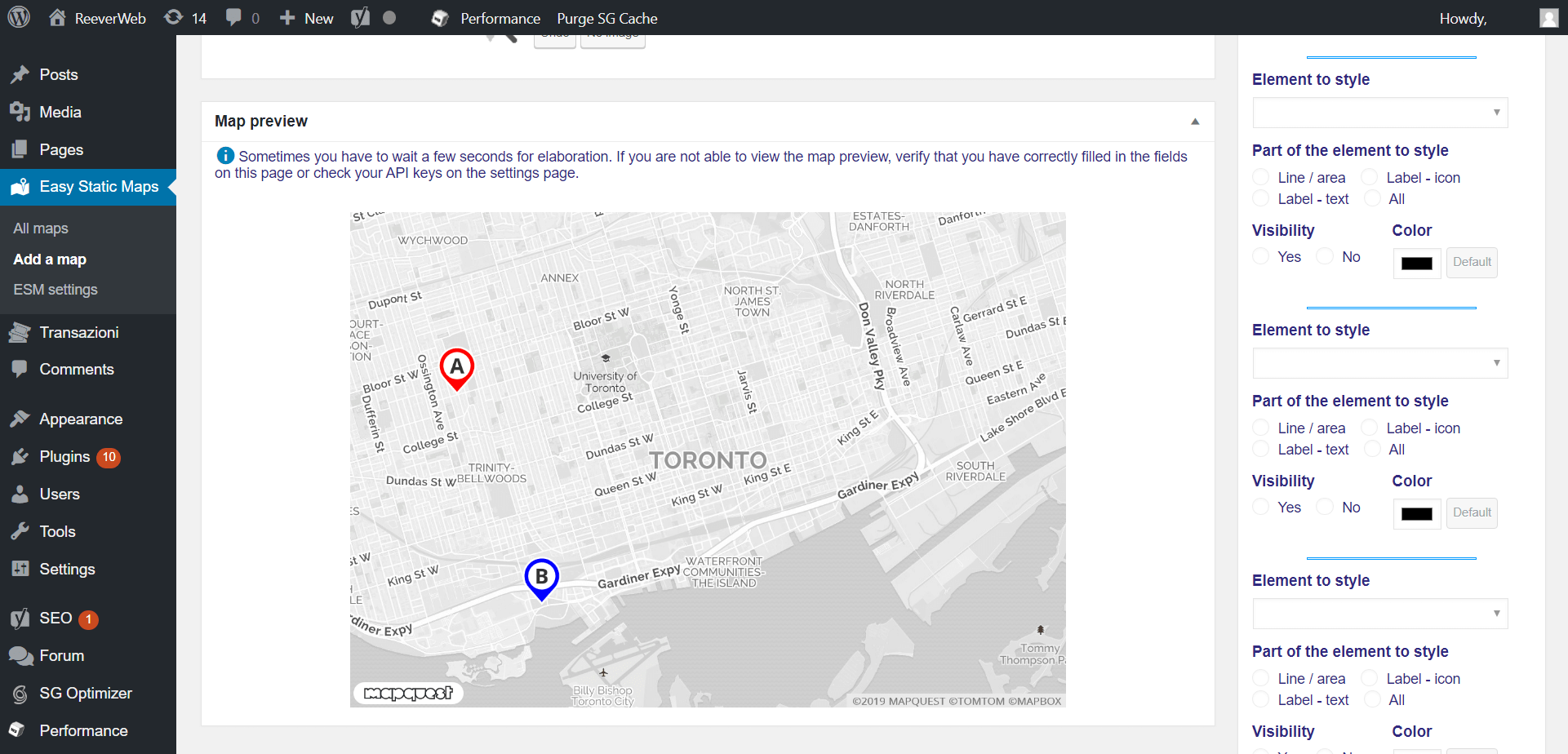
Task: Click the MapQuest logo on map
Action: [408, 693]
